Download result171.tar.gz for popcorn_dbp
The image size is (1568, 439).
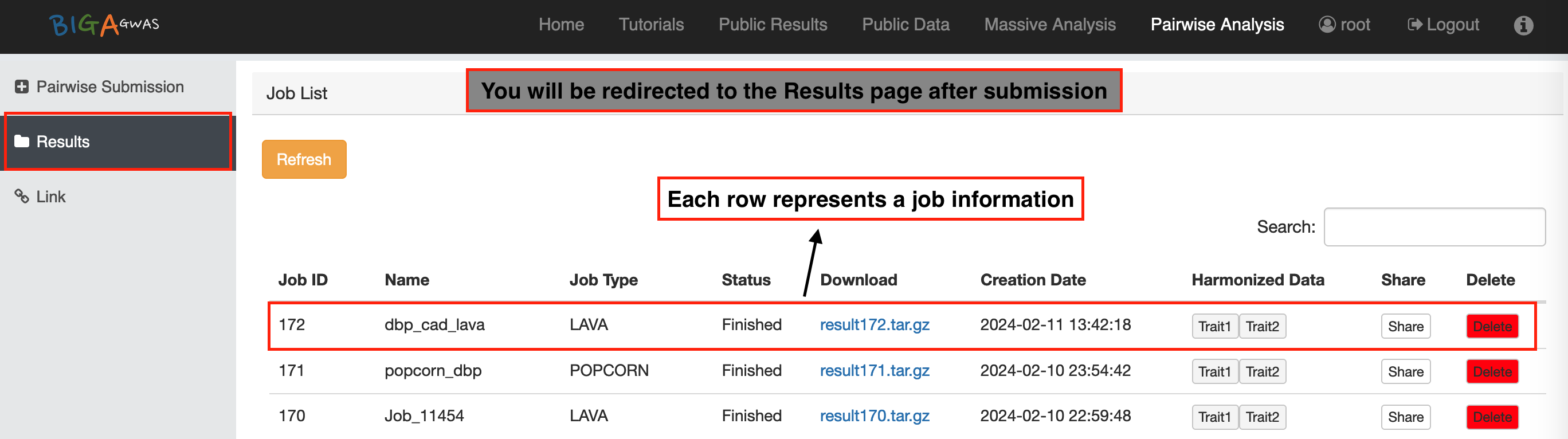(874, 371)
